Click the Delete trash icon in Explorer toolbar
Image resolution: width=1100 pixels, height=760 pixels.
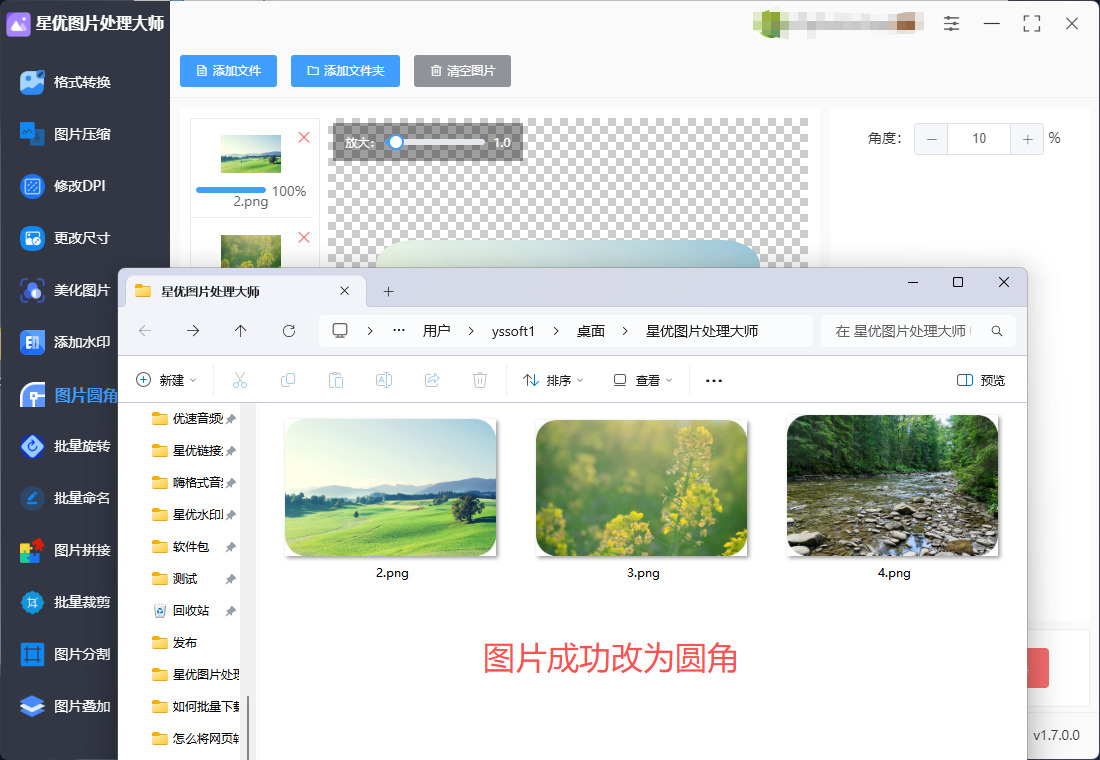point(480,380)
